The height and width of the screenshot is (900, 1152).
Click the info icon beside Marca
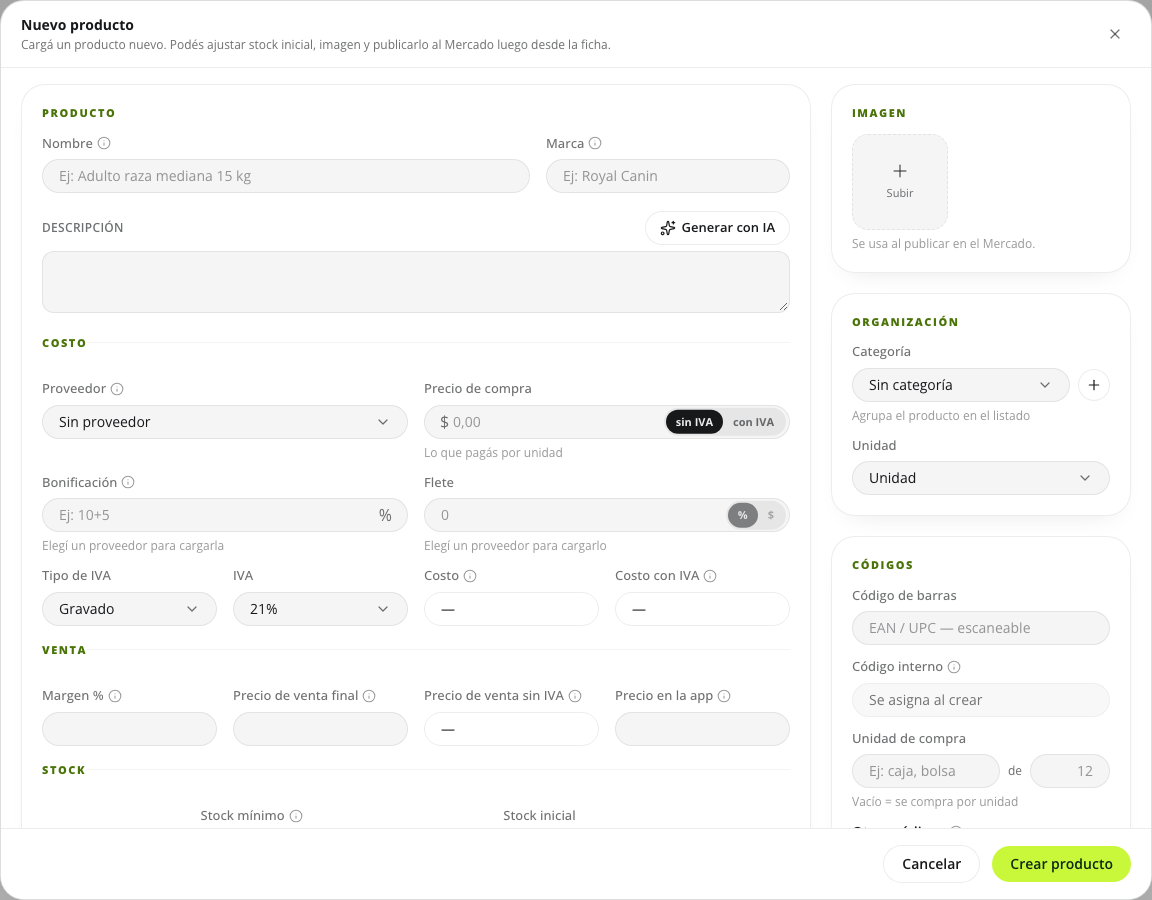(x=595, y=143)
